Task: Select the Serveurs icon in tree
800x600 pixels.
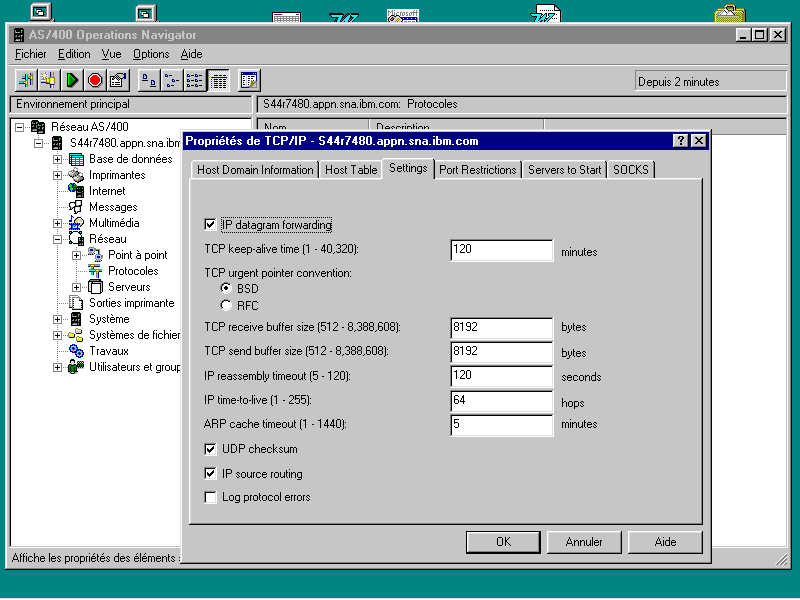Action: pos(95,287)
